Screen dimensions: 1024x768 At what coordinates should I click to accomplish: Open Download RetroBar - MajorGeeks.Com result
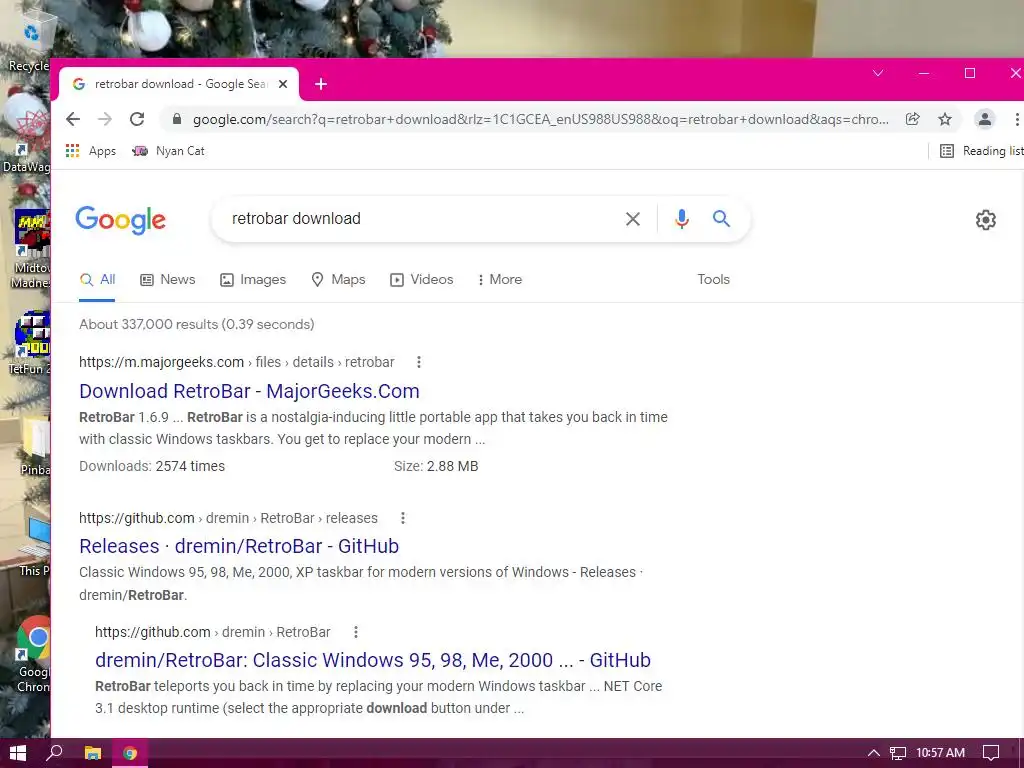coord(249,391)
